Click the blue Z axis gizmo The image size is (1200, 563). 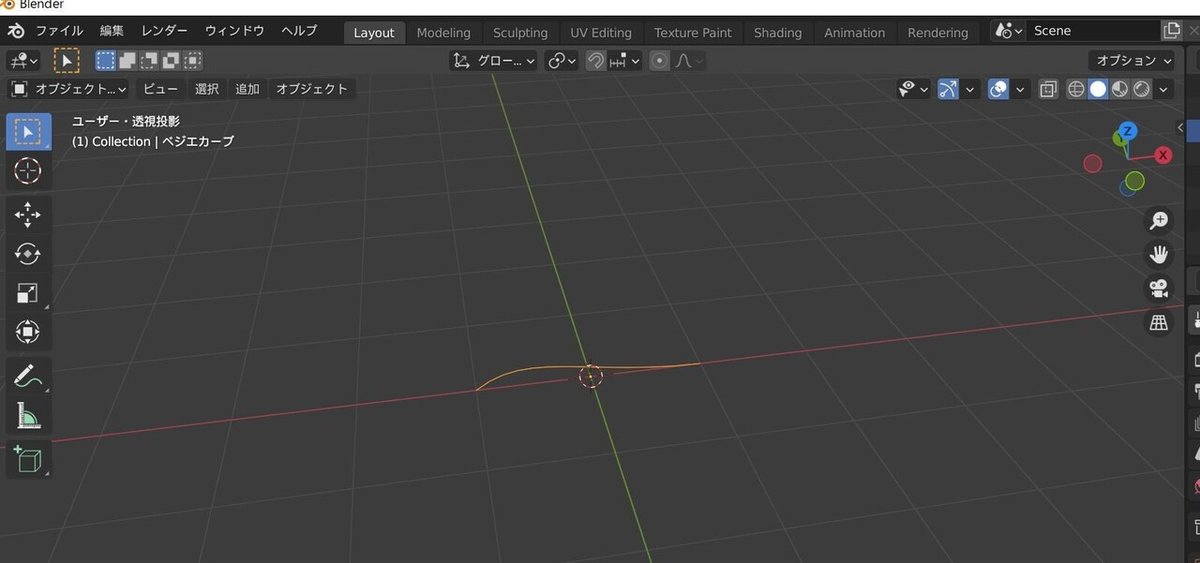1128,131
